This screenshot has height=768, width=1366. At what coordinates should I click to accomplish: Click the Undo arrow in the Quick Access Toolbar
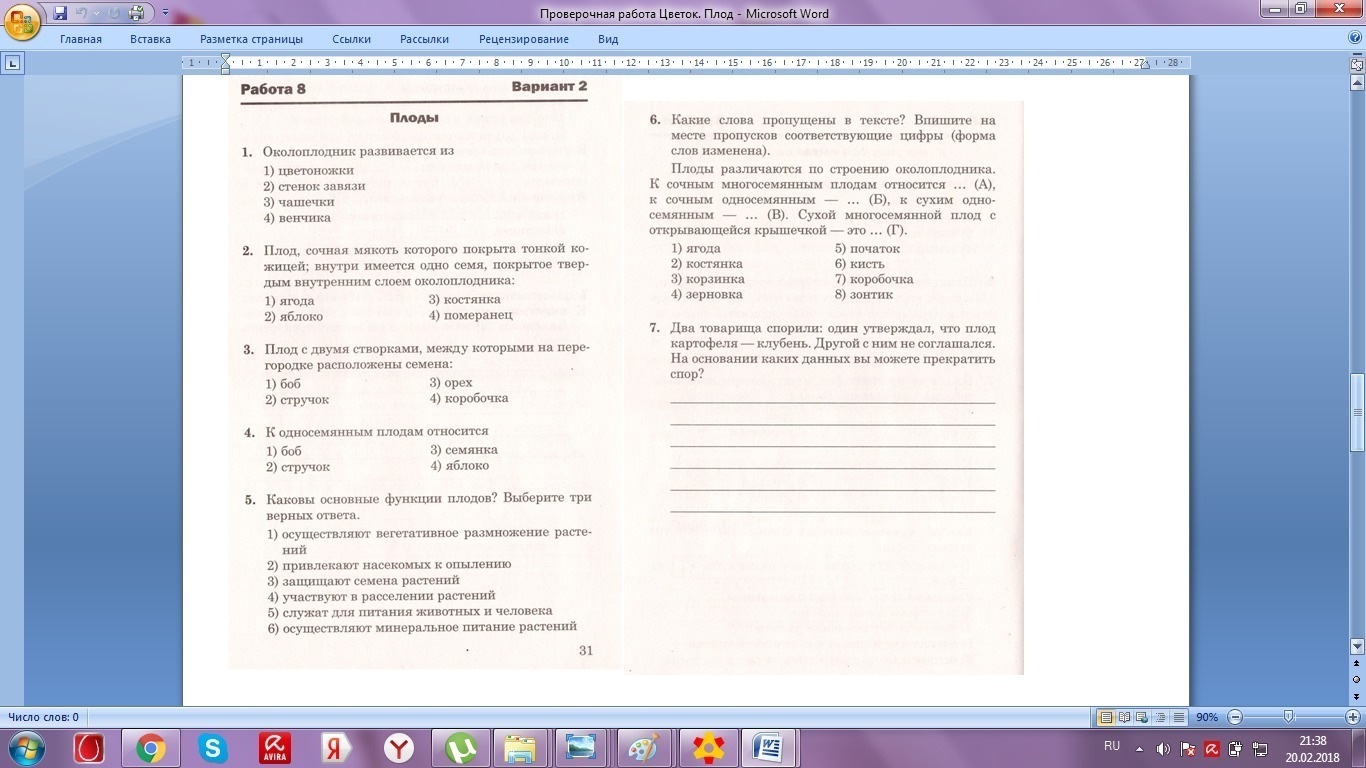pyautogui.click(x=82, y=13)
